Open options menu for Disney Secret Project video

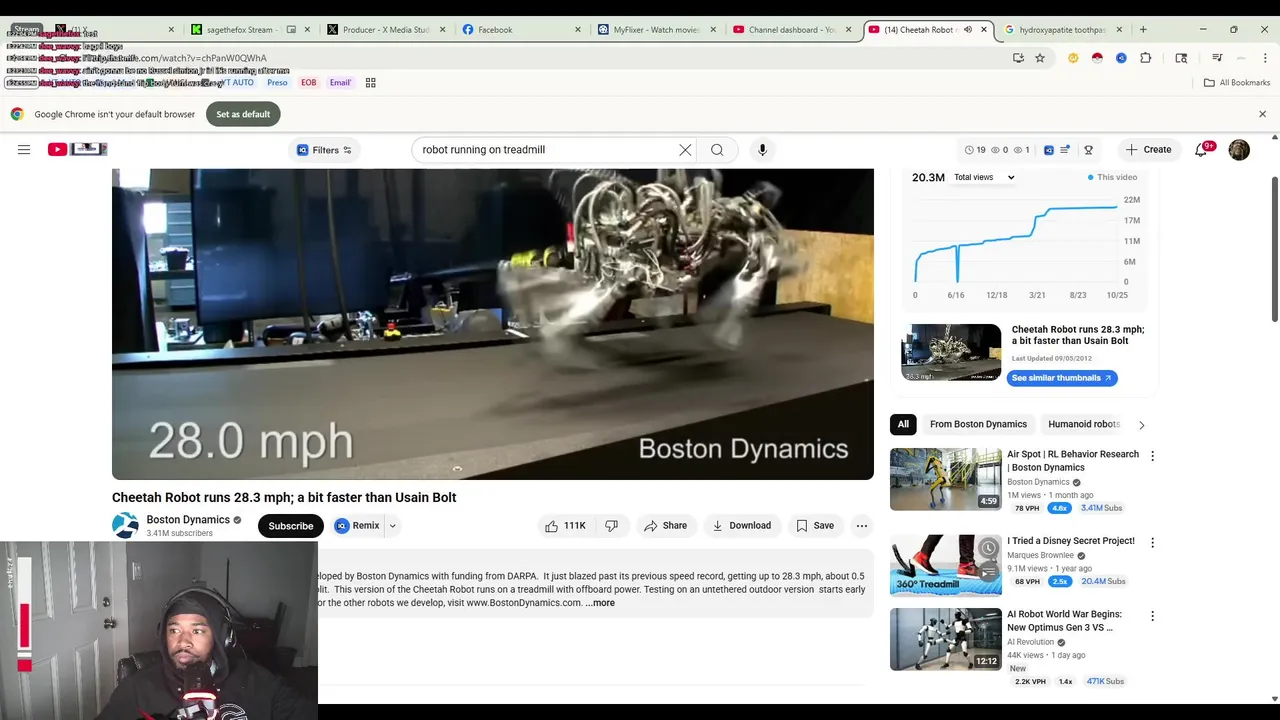point(1152,543)
